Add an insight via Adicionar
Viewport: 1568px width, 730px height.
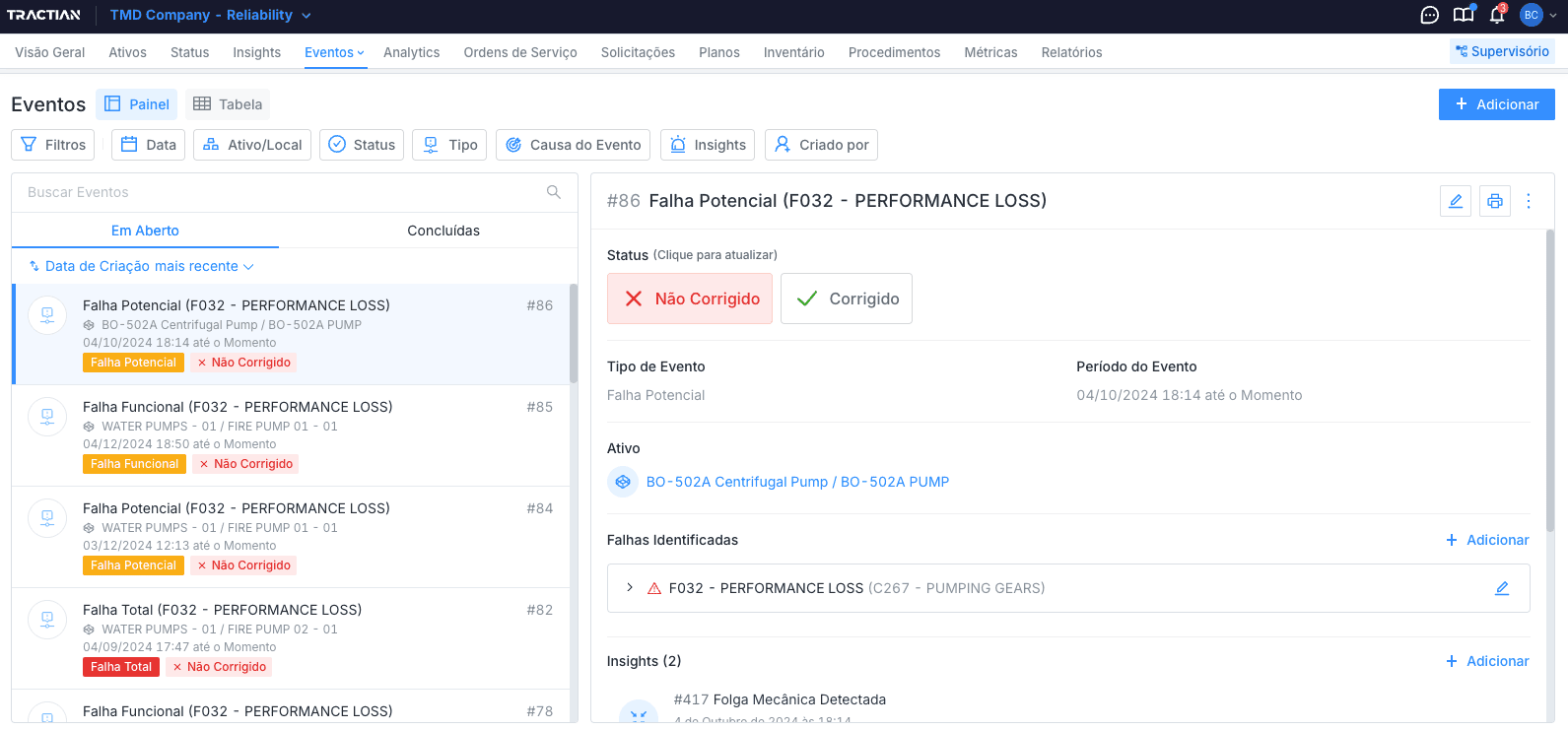click(x=1487, y=661)
